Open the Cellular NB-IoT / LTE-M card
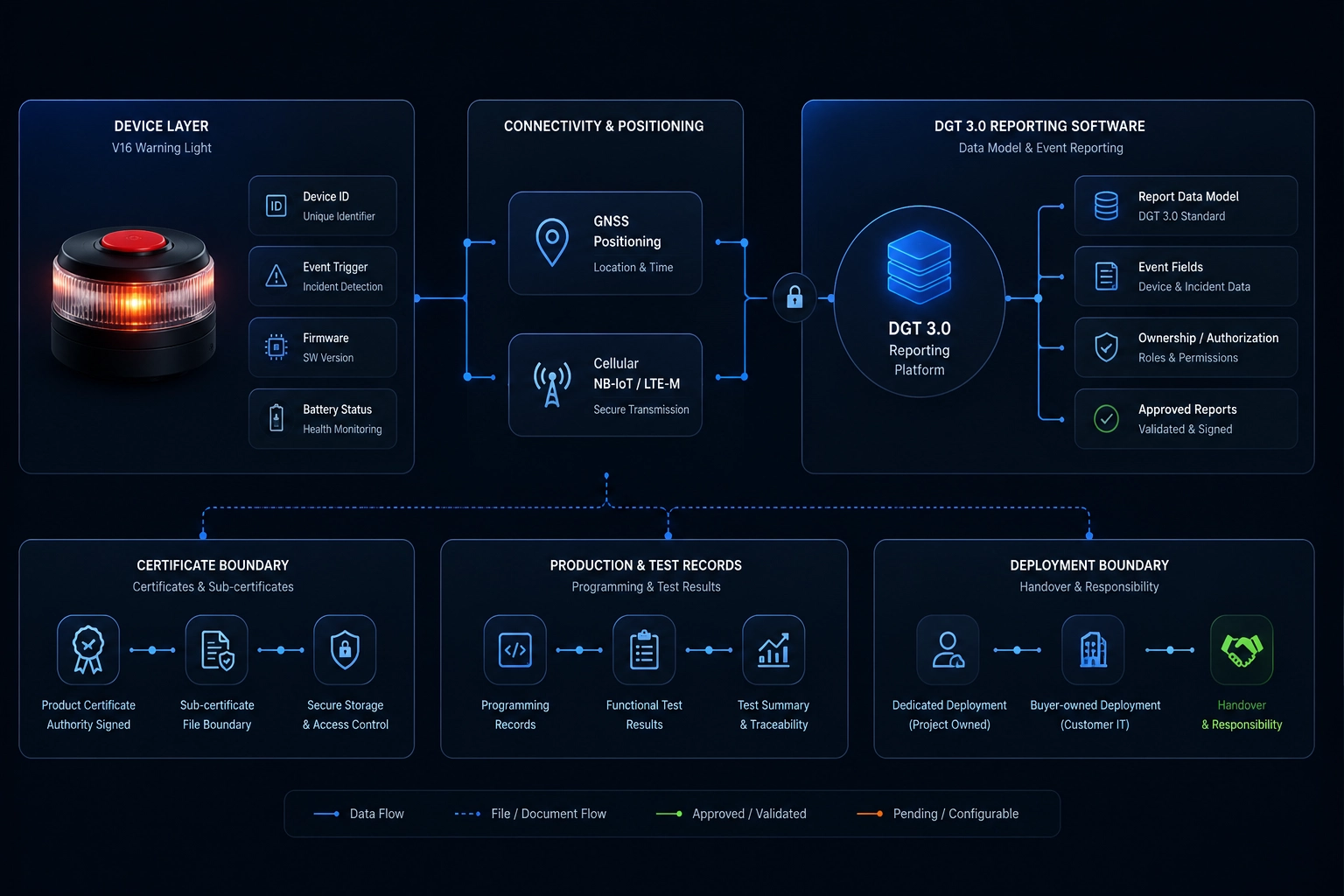Viewport: 1344px width, 896px height. click(605, 385)
